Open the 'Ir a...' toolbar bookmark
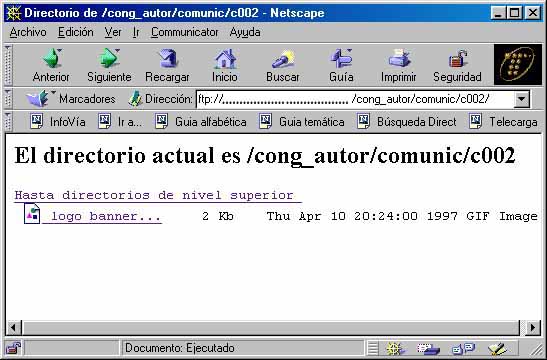Screen dimensions: 547x360 pos(120,122)
